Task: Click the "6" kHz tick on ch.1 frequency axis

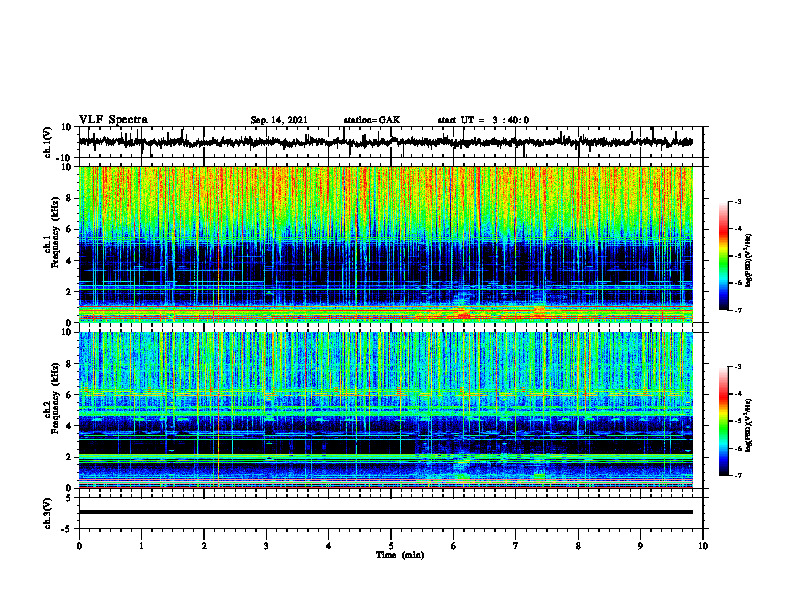Action: pyautogui.click(x=69, y=230)
